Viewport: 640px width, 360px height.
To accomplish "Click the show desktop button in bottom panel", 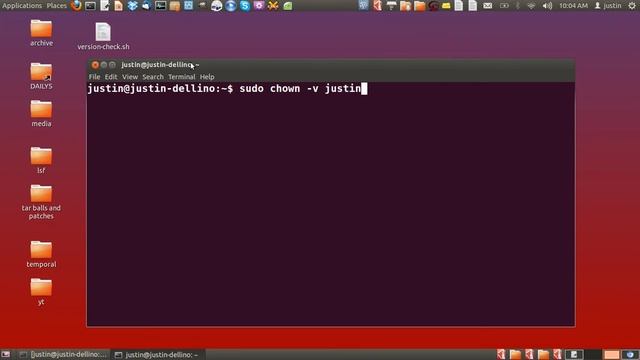I will (5, 355).
